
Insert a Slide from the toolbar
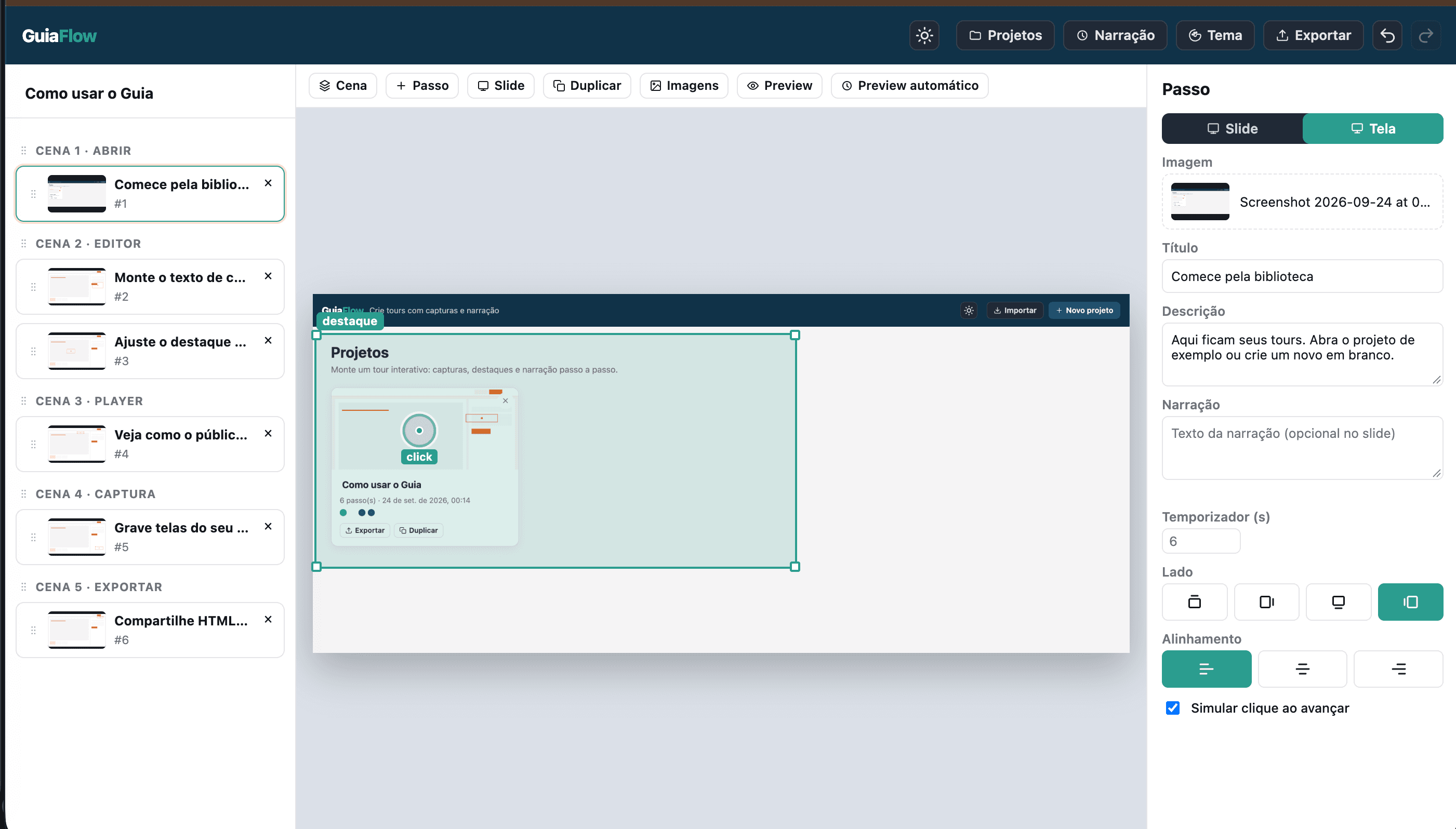[500, 85]
